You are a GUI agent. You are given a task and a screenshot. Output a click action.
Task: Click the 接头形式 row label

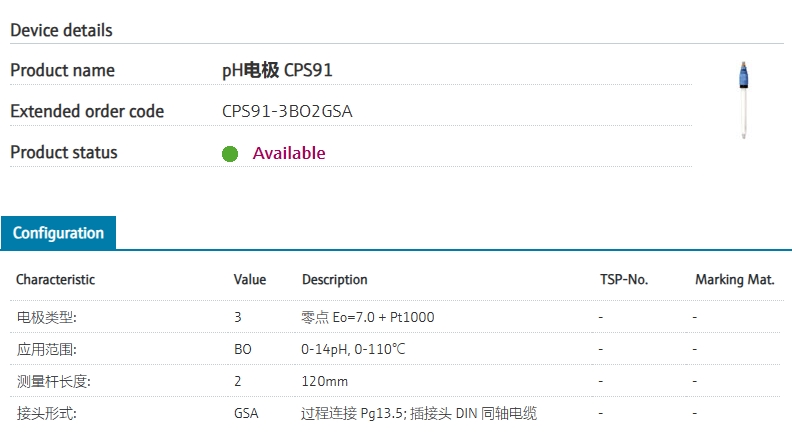46,413
